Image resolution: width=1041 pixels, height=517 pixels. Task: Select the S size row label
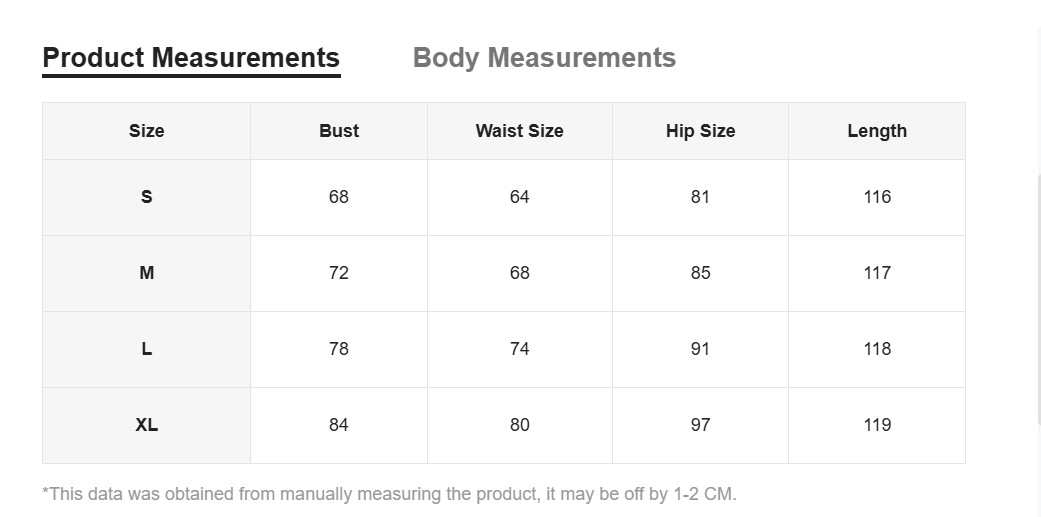[146, 197]
